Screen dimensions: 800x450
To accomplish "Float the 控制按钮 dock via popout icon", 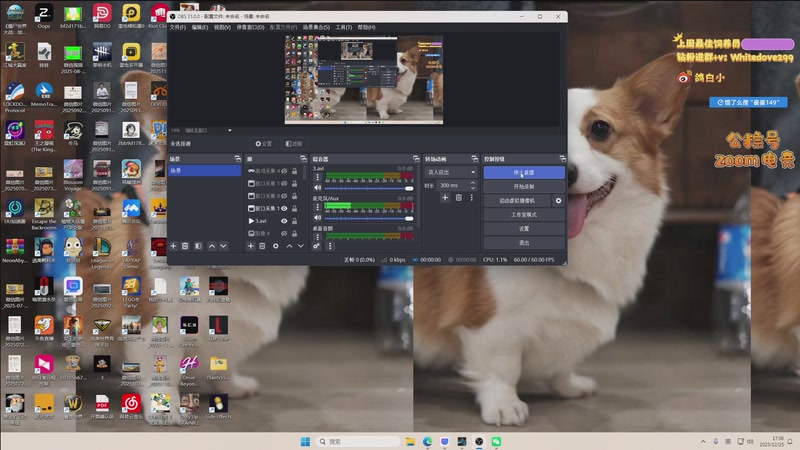I will 562,159.
